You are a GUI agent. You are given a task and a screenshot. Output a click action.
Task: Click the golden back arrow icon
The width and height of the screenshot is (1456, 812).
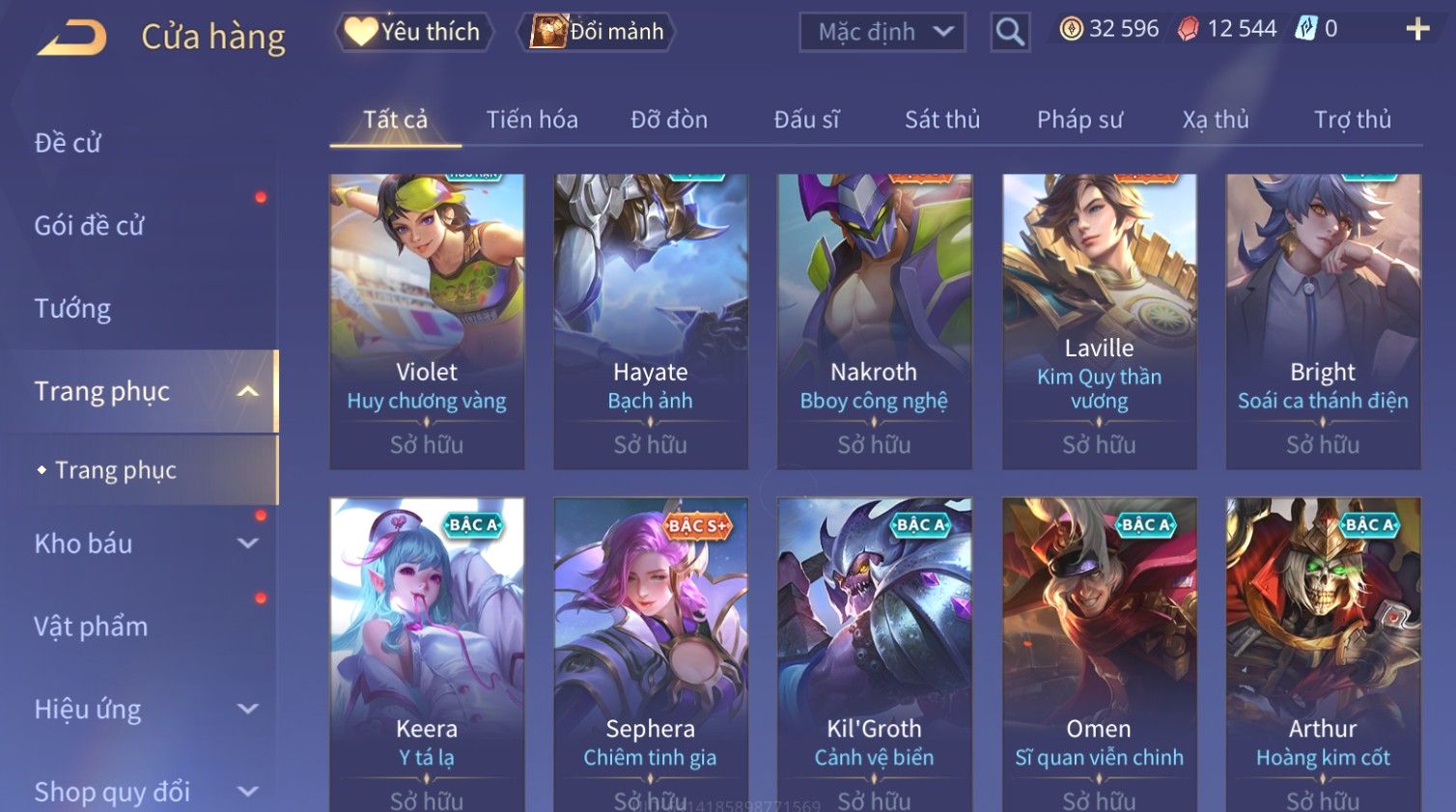click(71, 38)
